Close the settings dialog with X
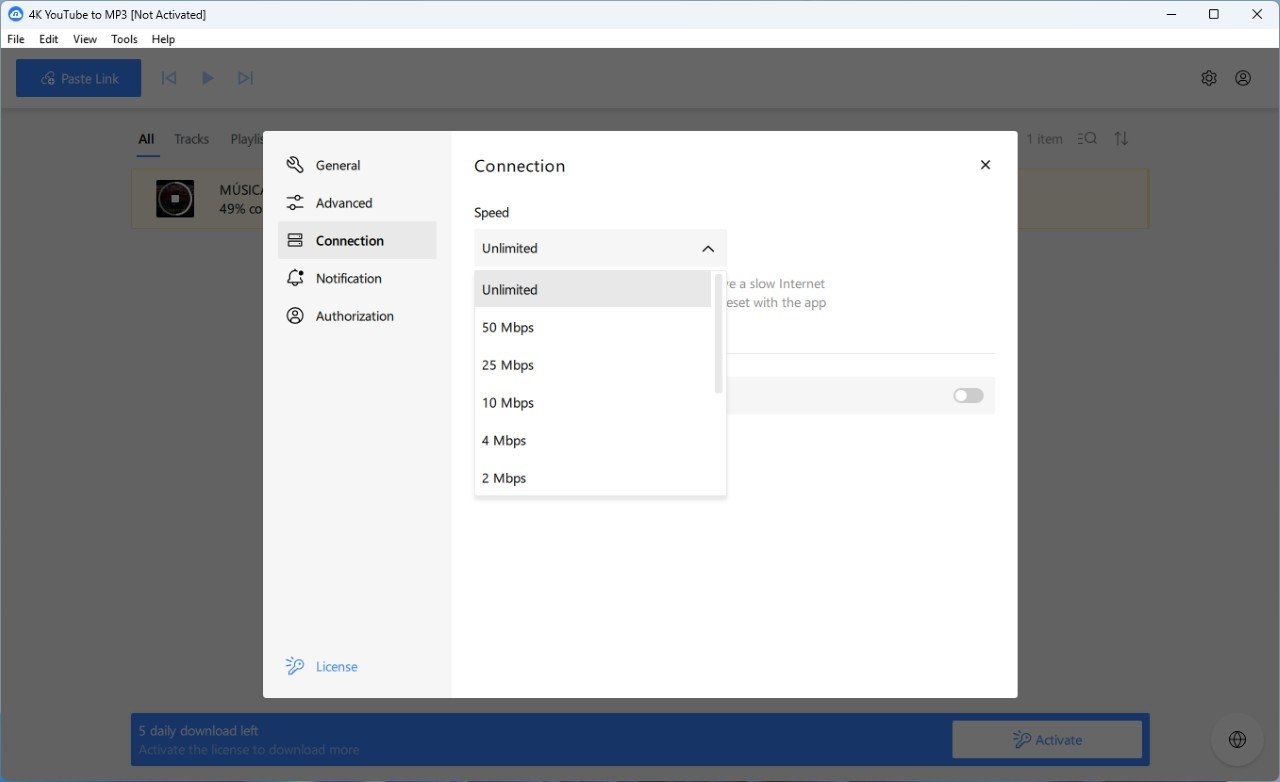This screenshot has height=782, width=1280. (x=985, y=165)
